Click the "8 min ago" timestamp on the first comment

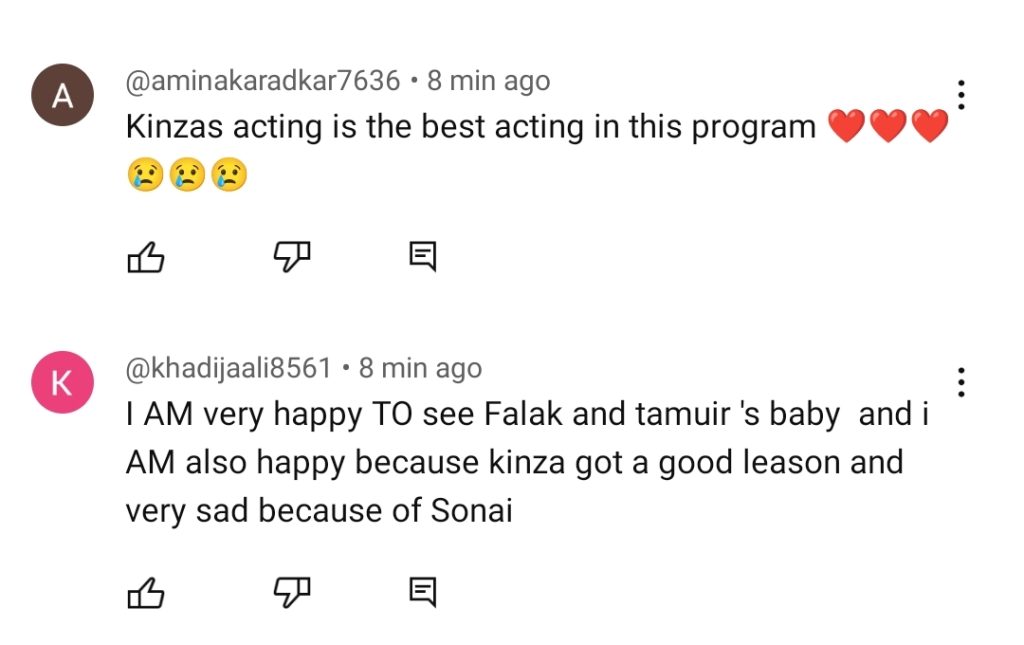(x=488, y=81)
